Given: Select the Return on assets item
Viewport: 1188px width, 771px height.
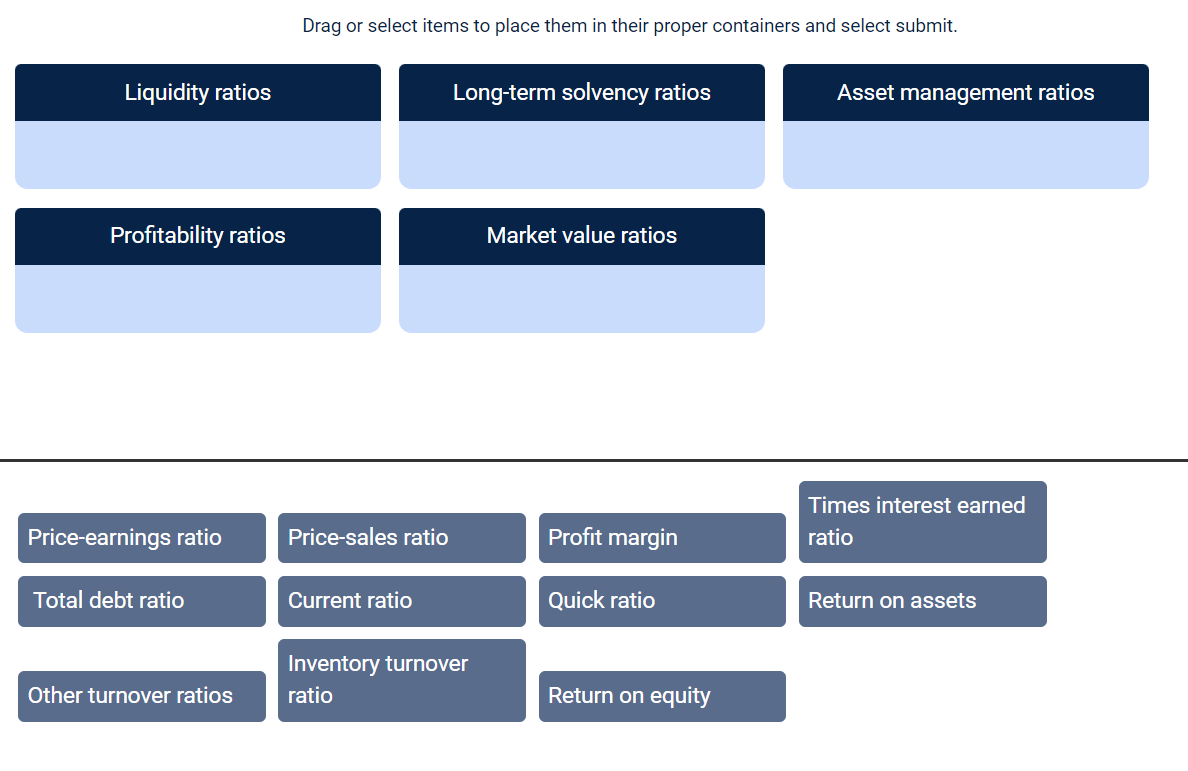Looking at the screenshot, I should tap(922, 601).
